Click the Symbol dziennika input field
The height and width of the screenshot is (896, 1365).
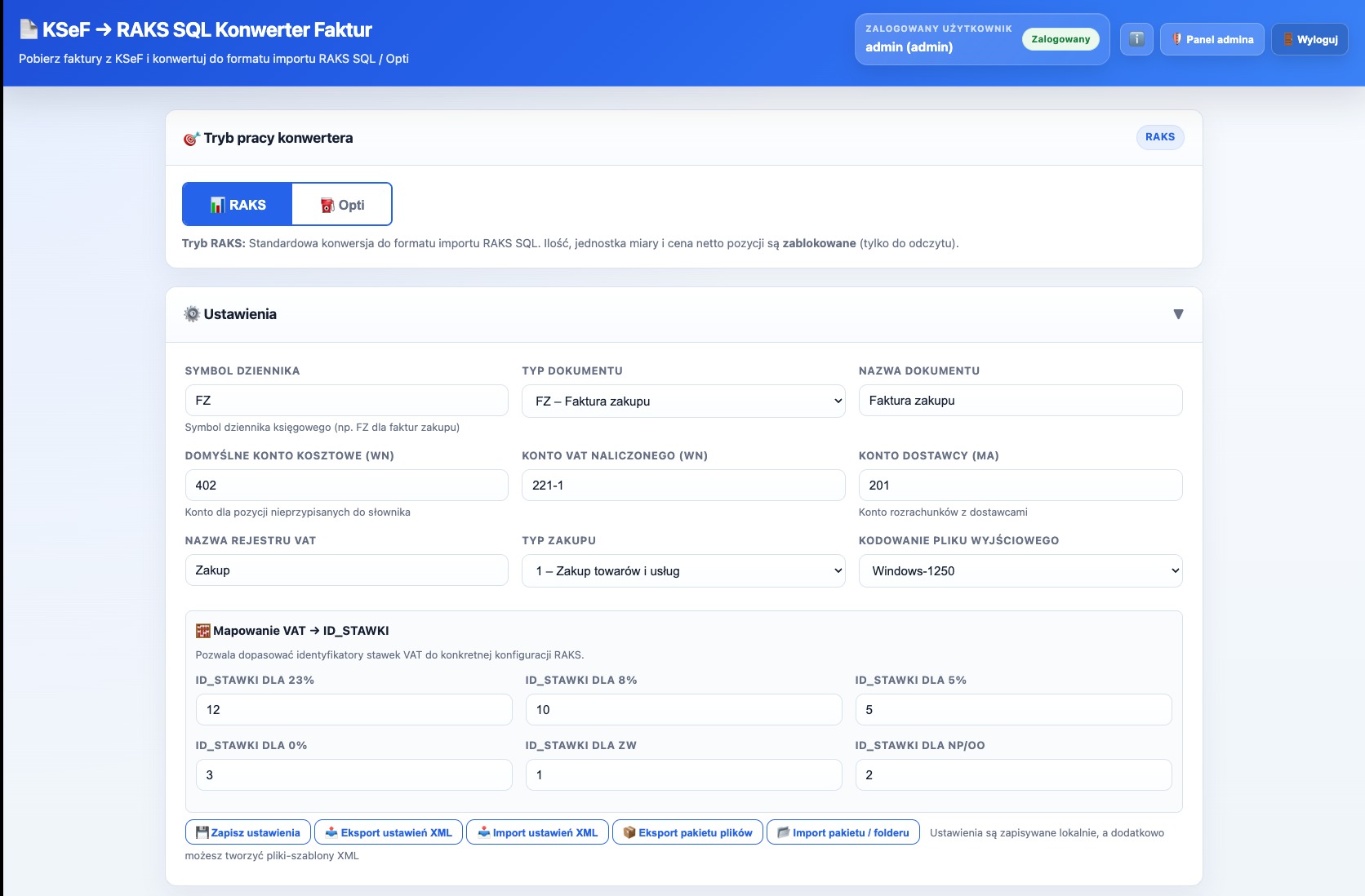[347, 401]
